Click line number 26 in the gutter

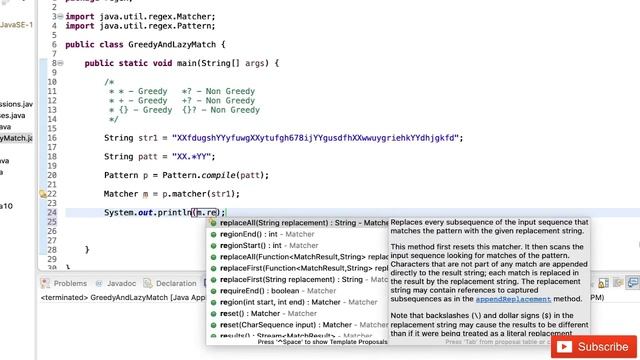(52, 231)
